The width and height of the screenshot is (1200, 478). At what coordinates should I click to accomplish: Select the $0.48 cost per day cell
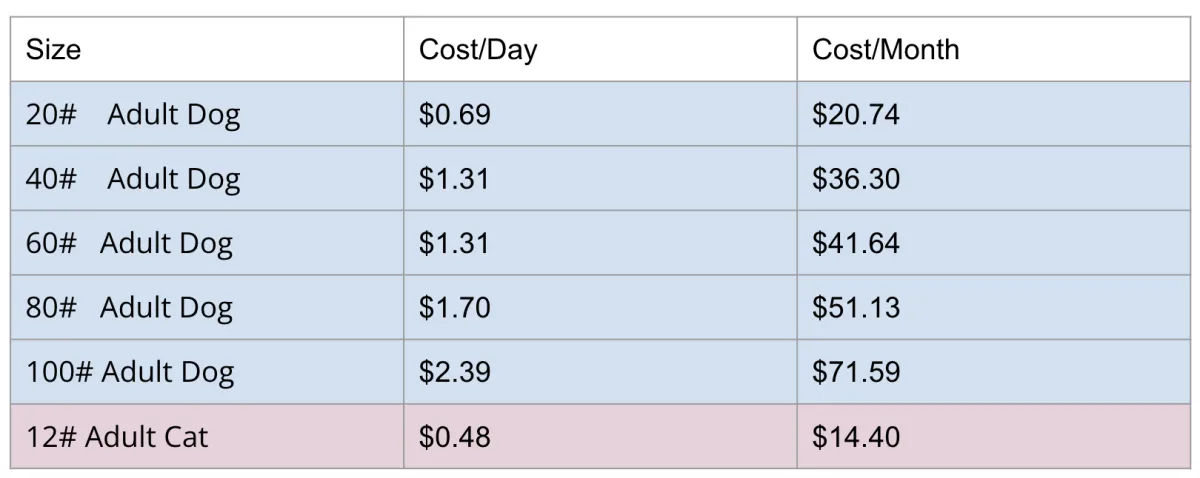(x=600, y=436)
